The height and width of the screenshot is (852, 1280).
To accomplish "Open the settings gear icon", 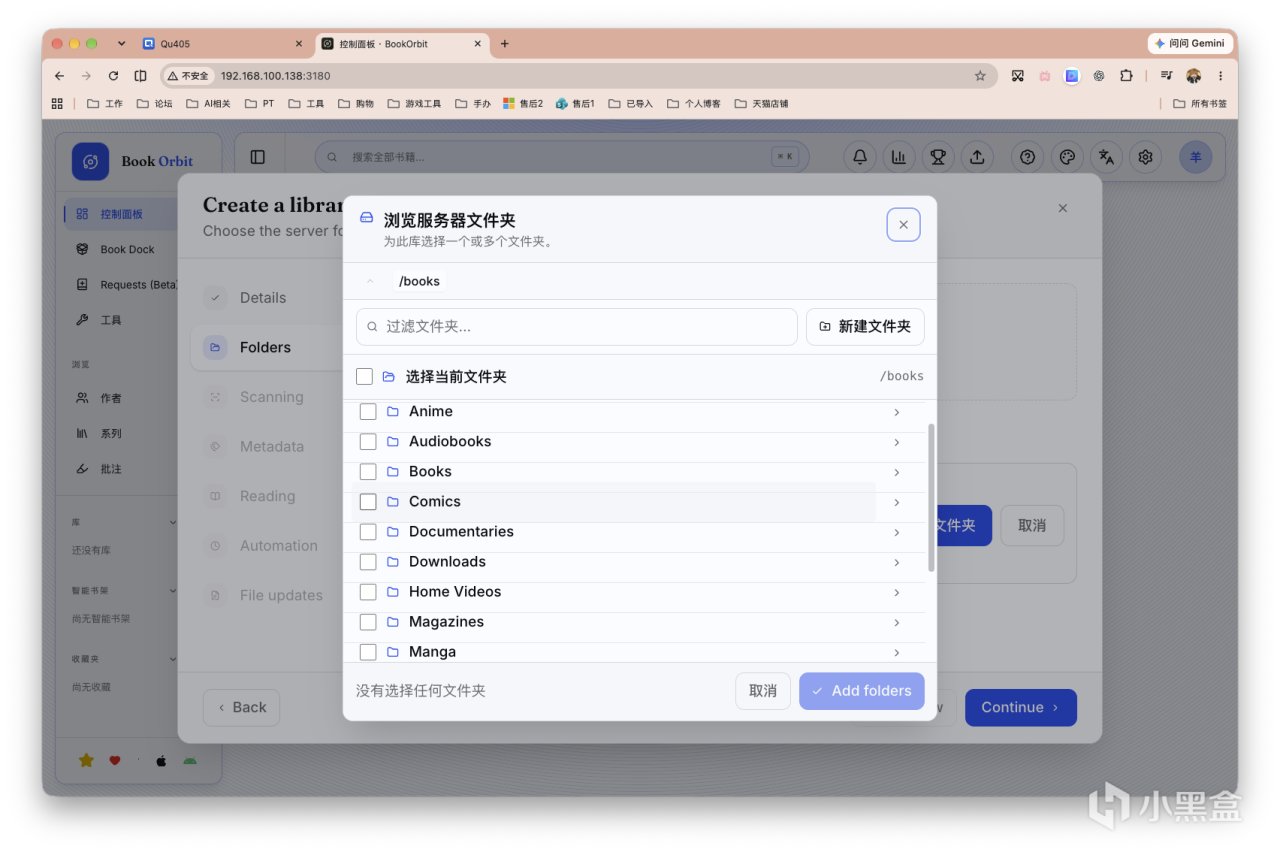I will click(1146, 157).
